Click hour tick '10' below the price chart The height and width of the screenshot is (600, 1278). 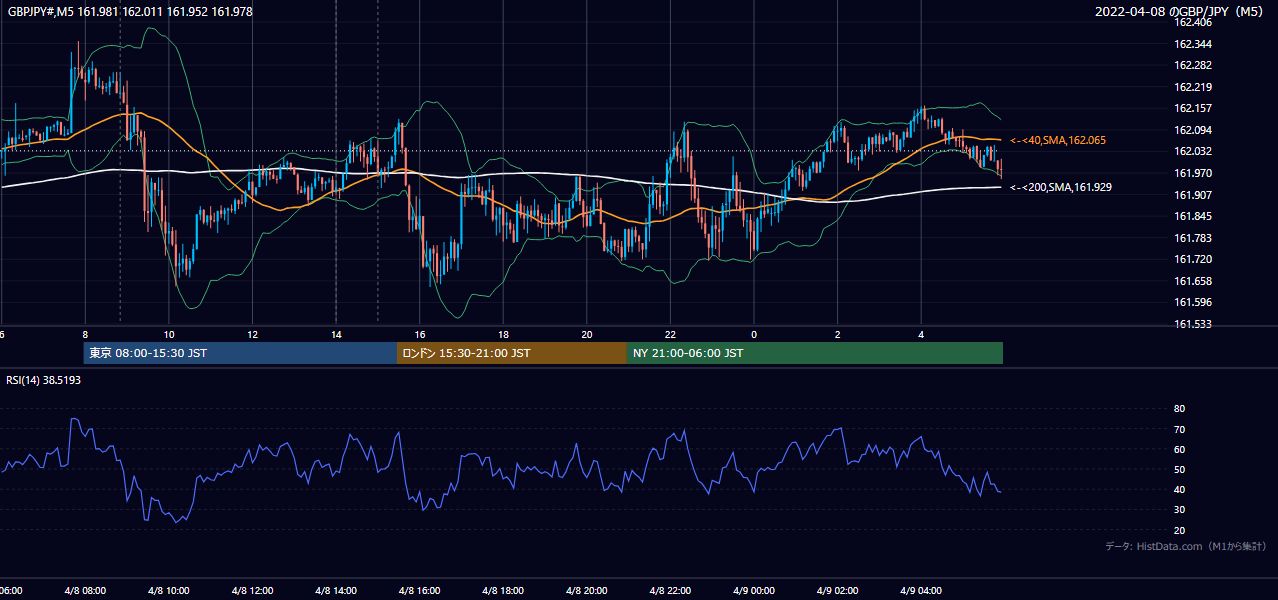(169, 334)
